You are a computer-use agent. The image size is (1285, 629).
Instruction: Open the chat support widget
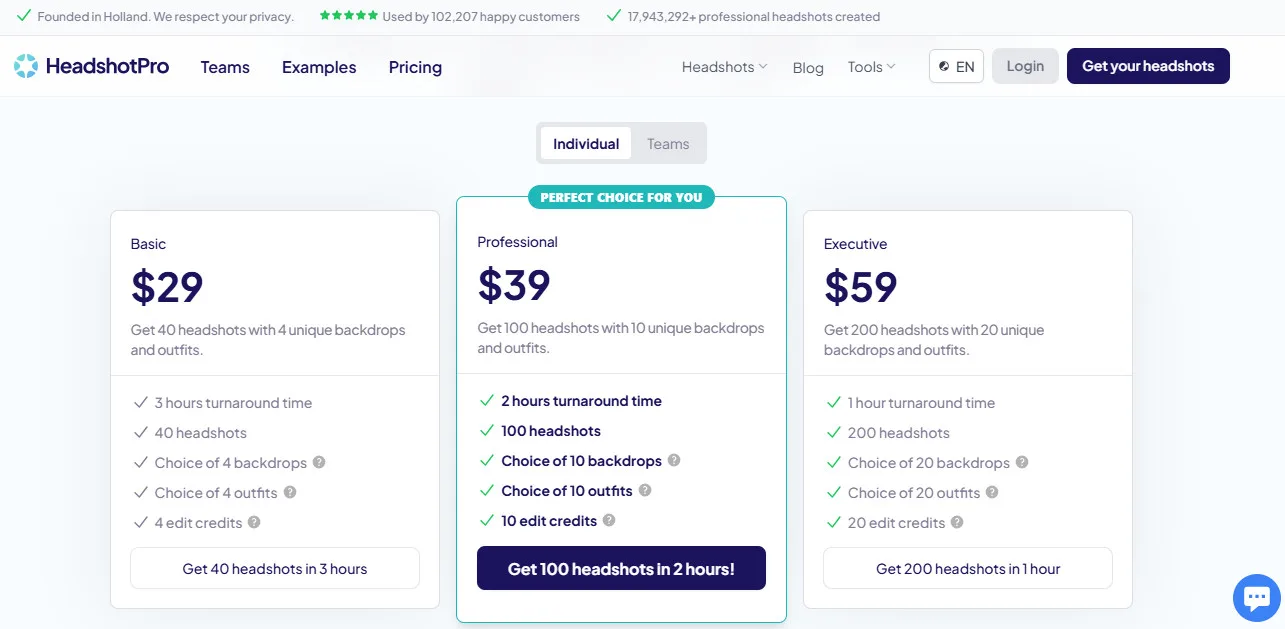click(1256, 597)
